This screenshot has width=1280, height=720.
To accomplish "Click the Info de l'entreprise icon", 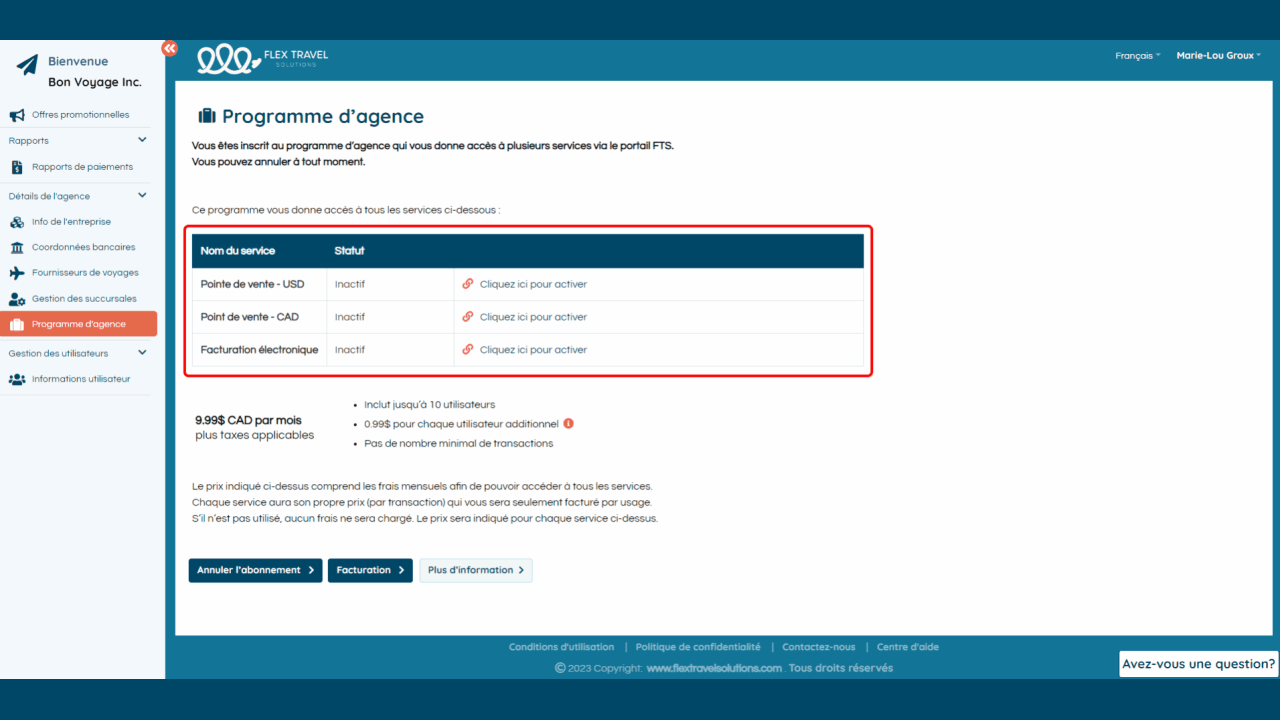I will (x=17, y=222).
